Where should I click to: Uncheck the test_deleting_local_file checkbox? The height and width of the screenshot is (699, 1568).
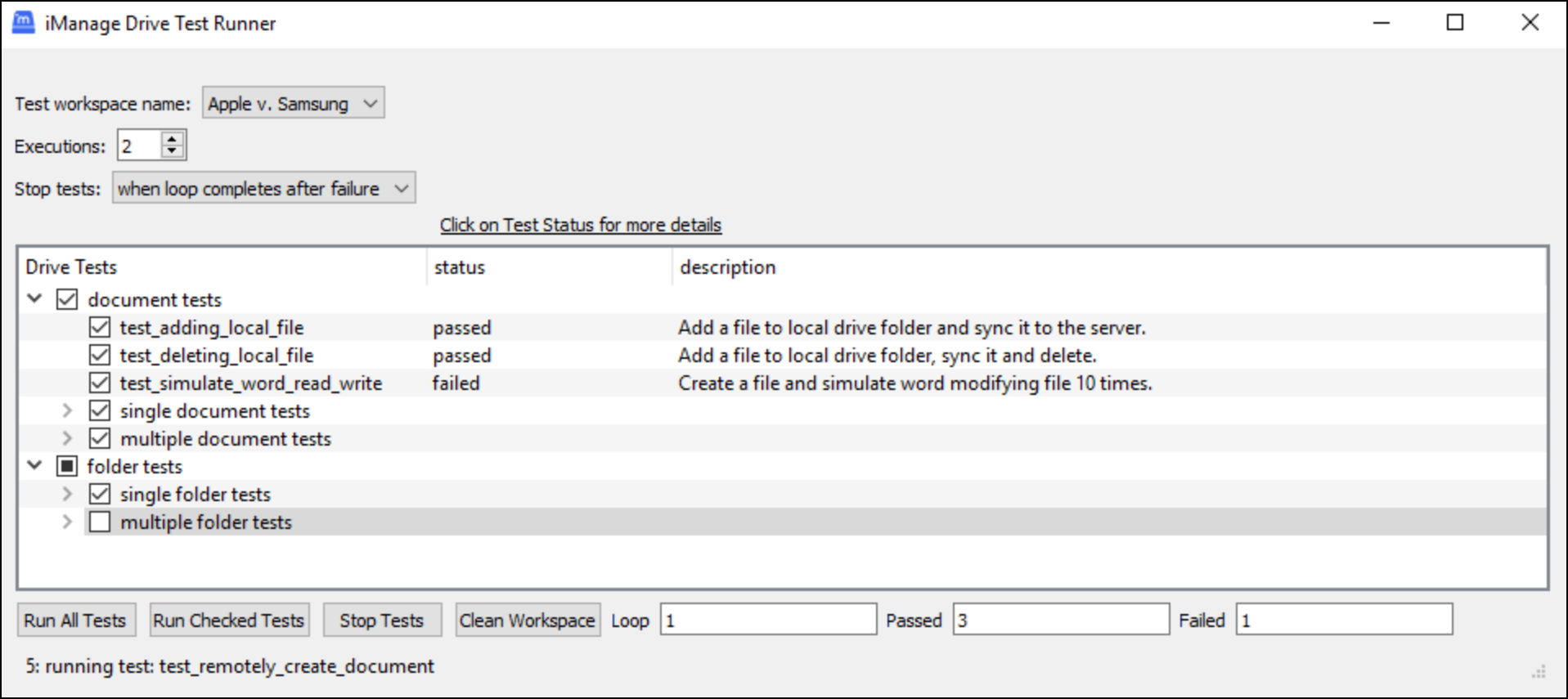click(100, 356)
